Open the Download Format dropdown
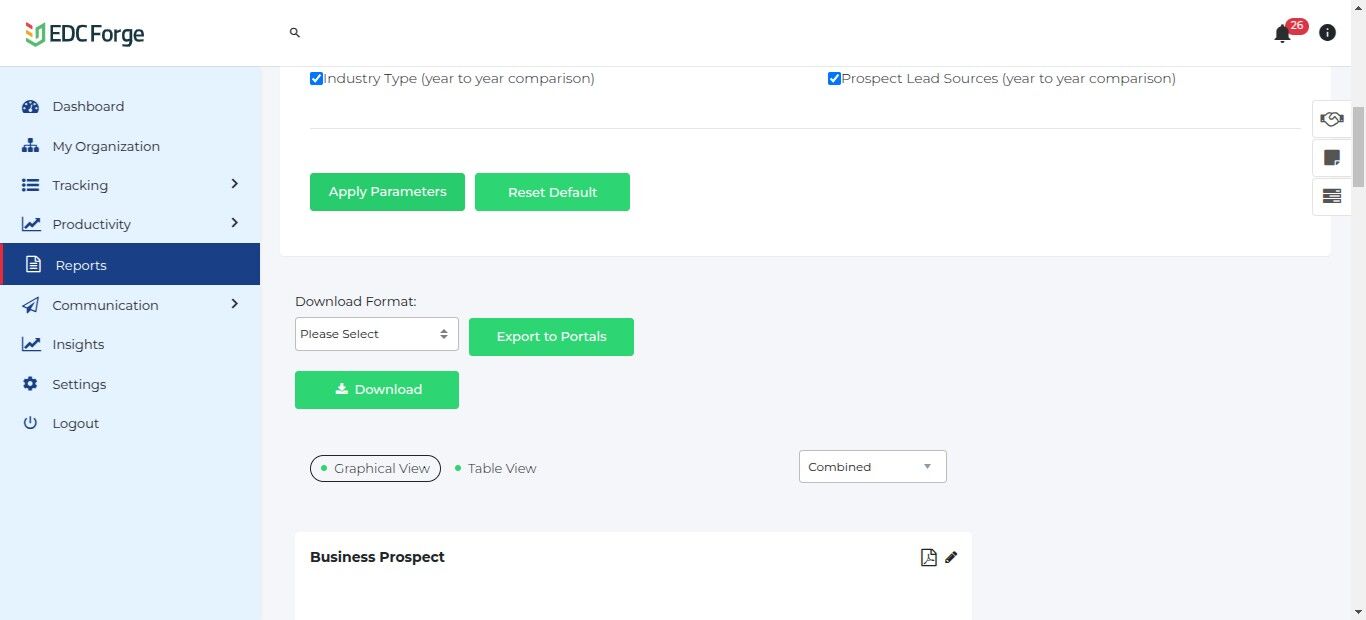Viewport: 1366px width, 620px height. tap(376, 334)
